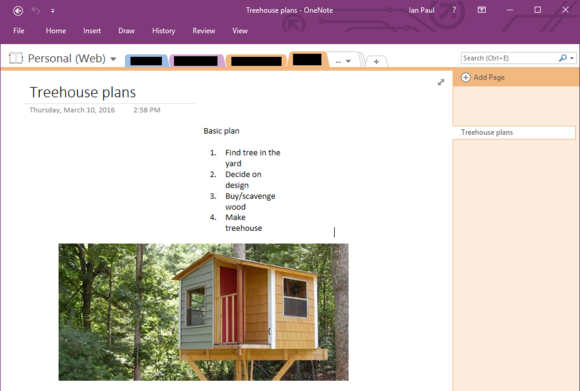Click the search magnifier icon
The height and width of the screenshot is (391, 580).
point(563,58)
